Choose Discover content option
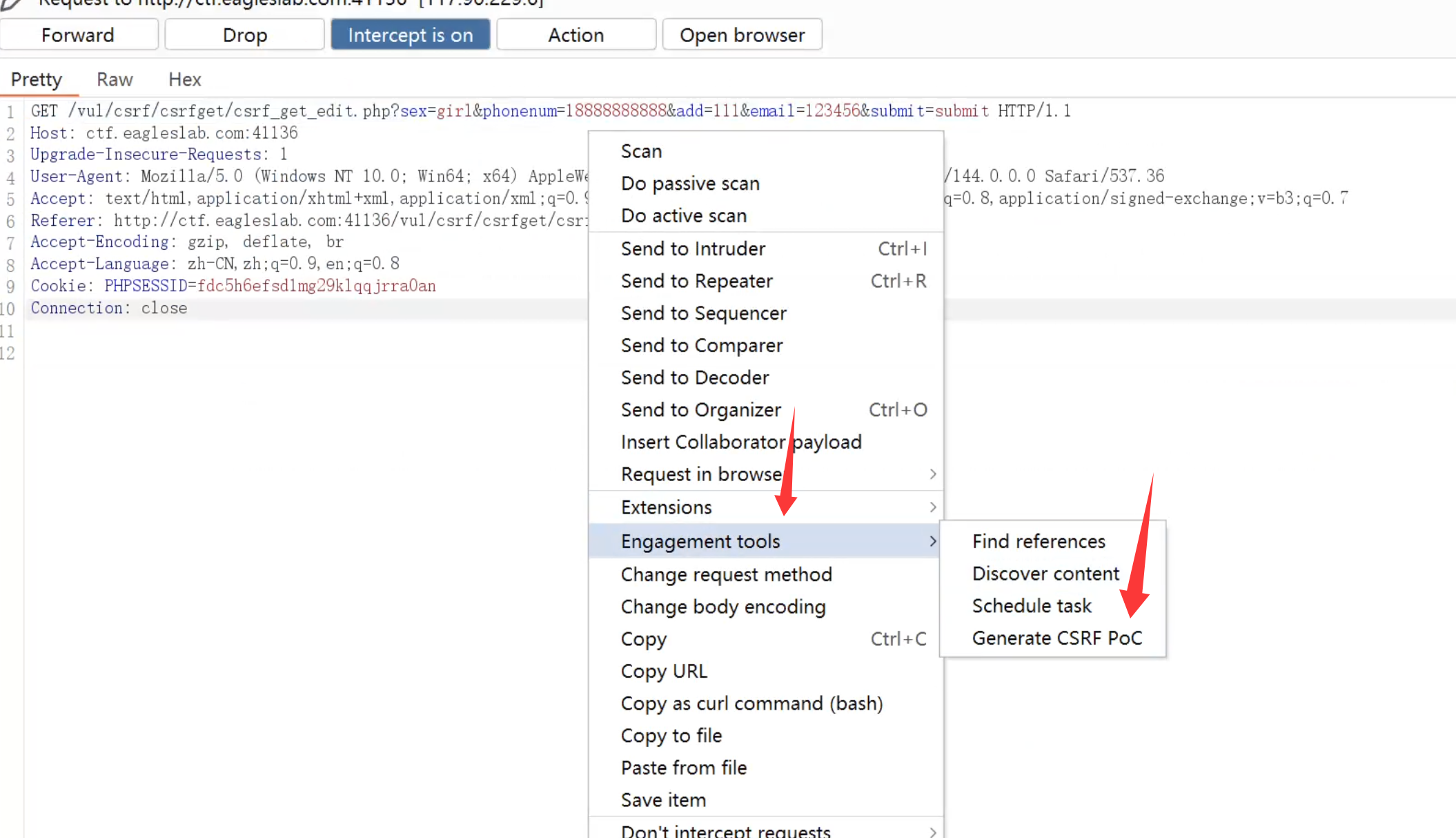Image resolution: width=1456 pixels, height=838 pixels. [x=1045, y=574]
